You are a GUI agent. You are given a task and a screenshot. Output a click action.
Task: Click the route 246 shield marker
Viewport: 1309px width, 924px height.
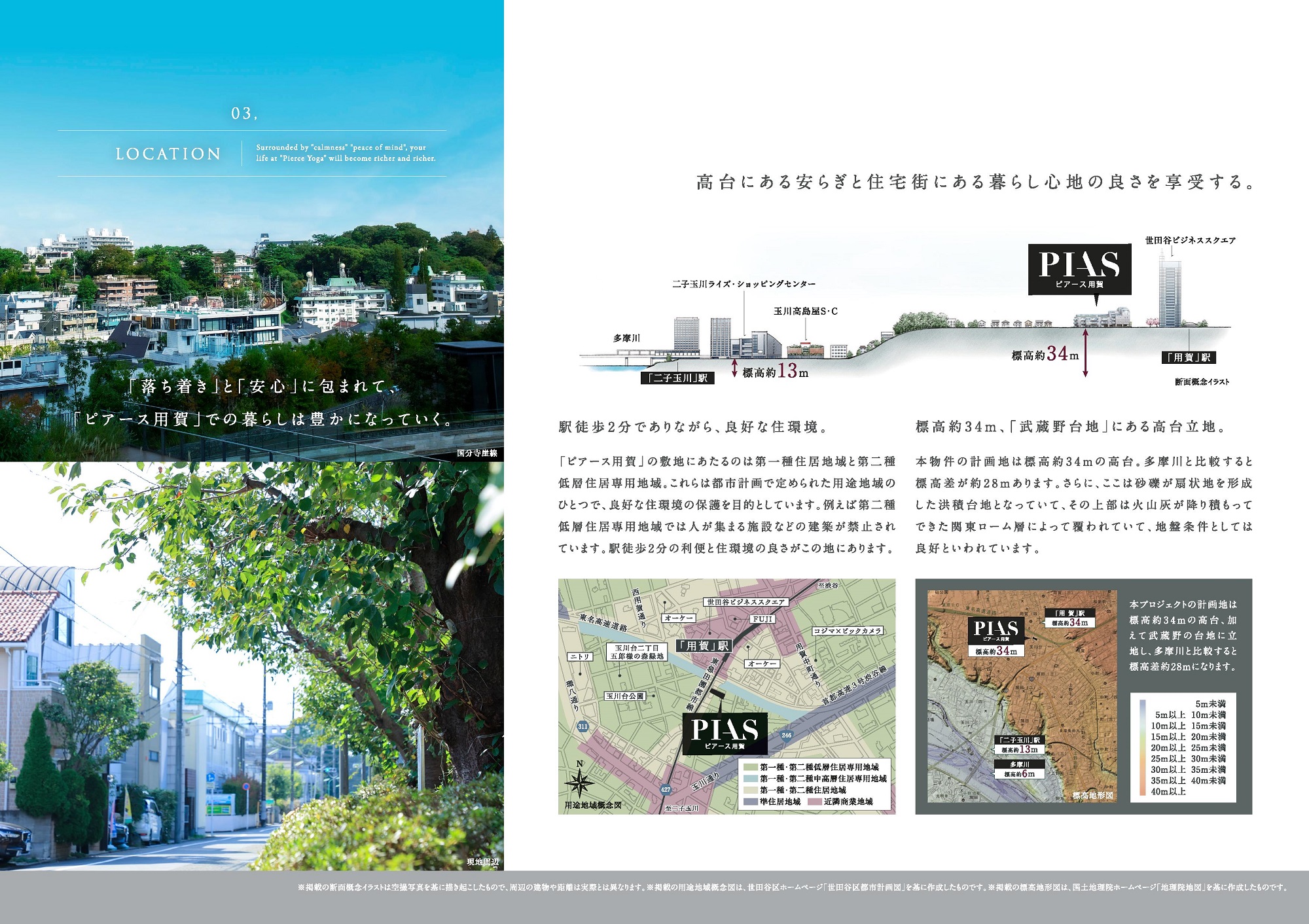(x=787, y=735)
